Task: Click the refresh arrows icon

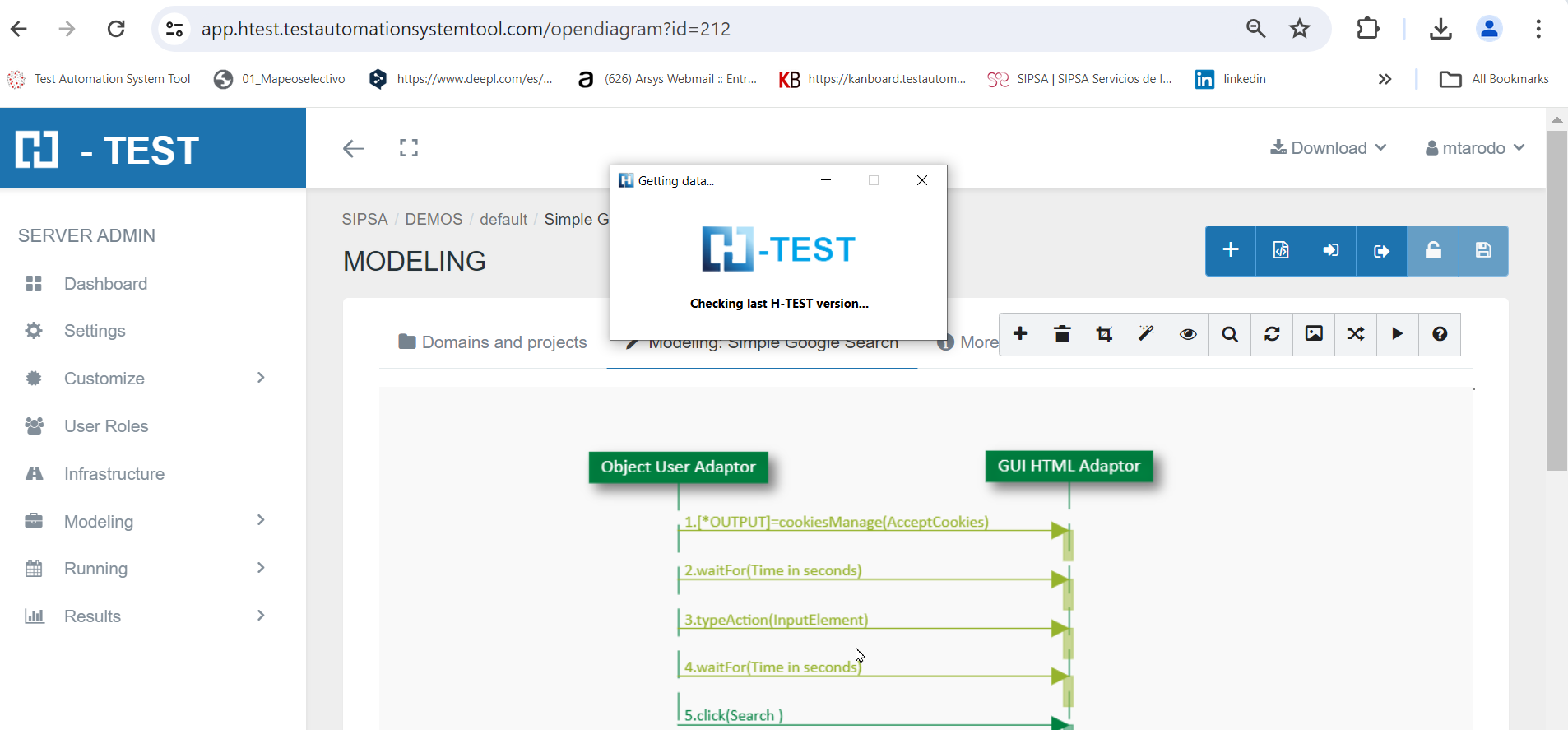Action: (x=1272, y=334)
